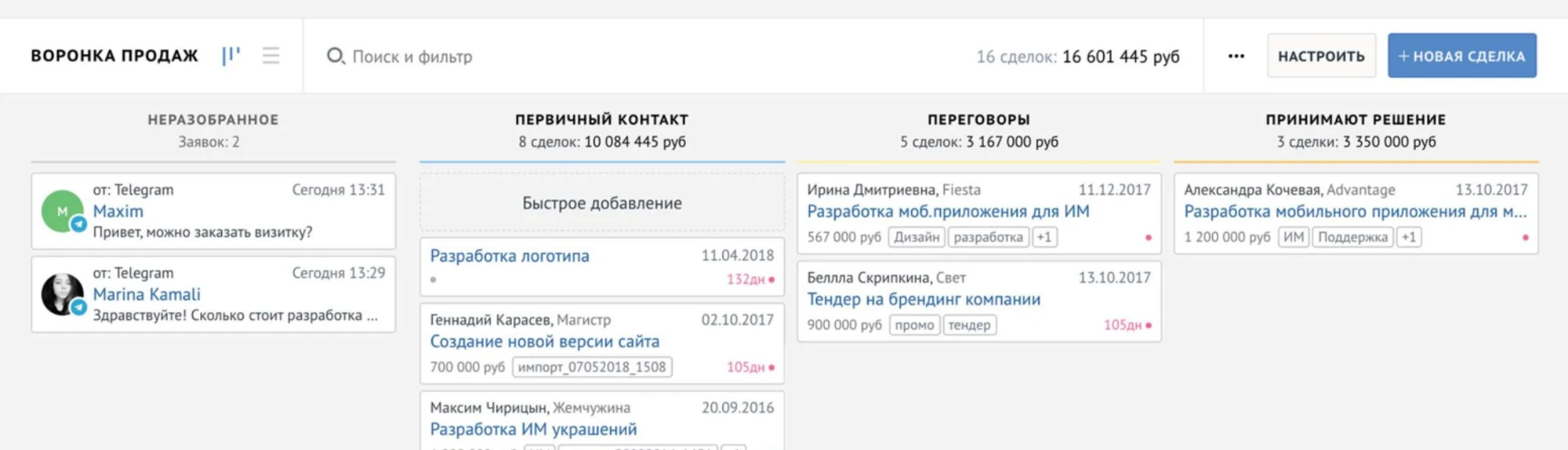1568x450 pixels.
Task: Click ПЕРВИЧНЫЙ КОНТАКТ column header
Action: point(602,119)
